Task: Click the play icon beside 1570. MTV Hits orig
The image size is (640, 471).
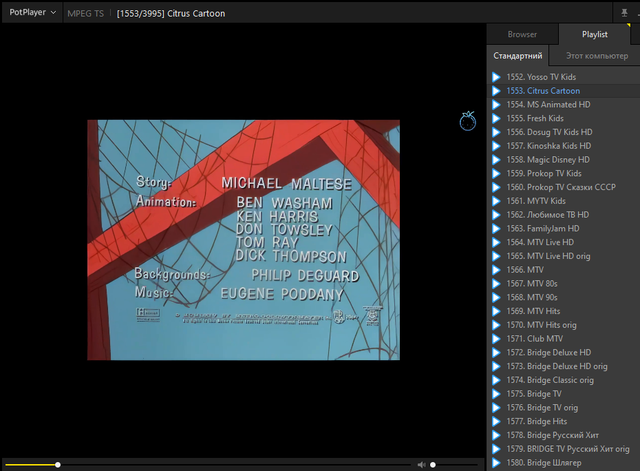Action: (x=496, y=325)
